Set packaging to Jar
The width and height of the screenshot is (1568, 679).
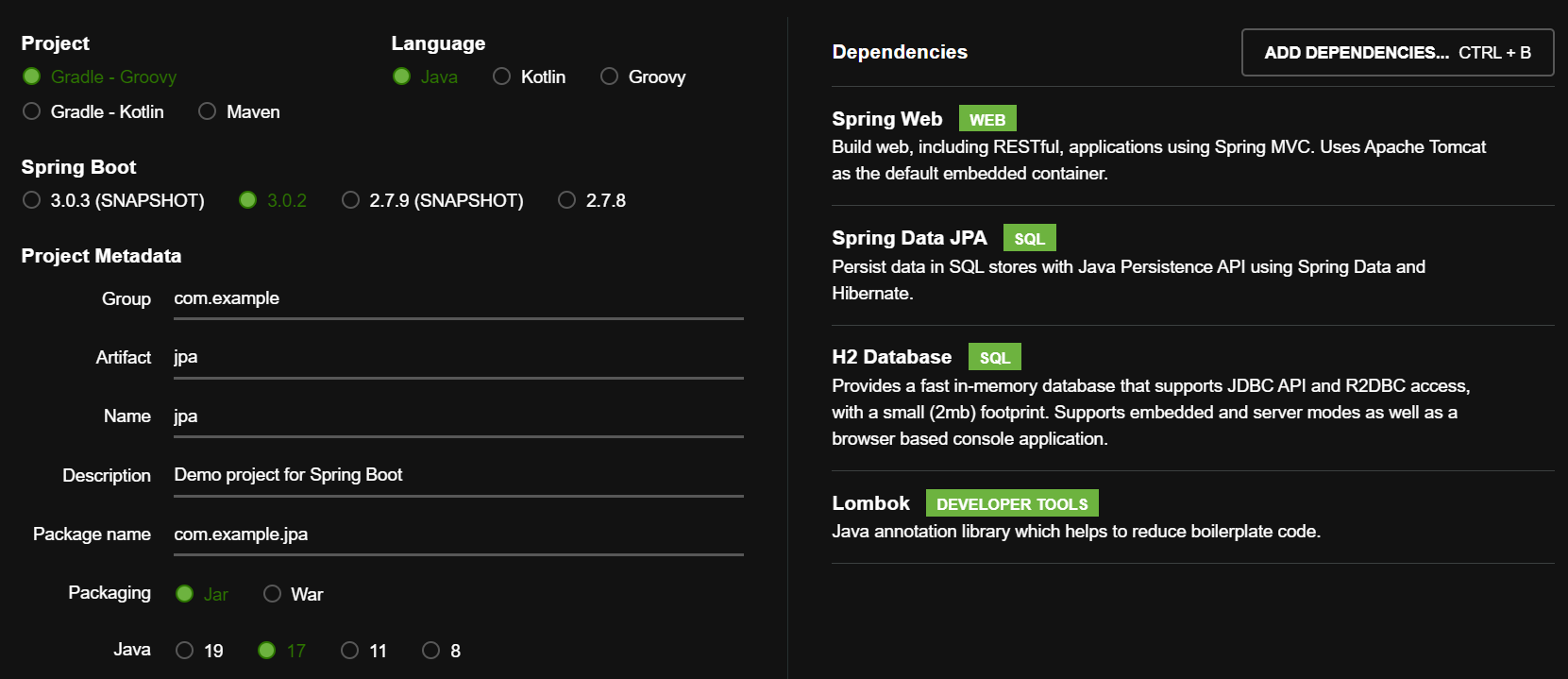(x=202, y=594)
